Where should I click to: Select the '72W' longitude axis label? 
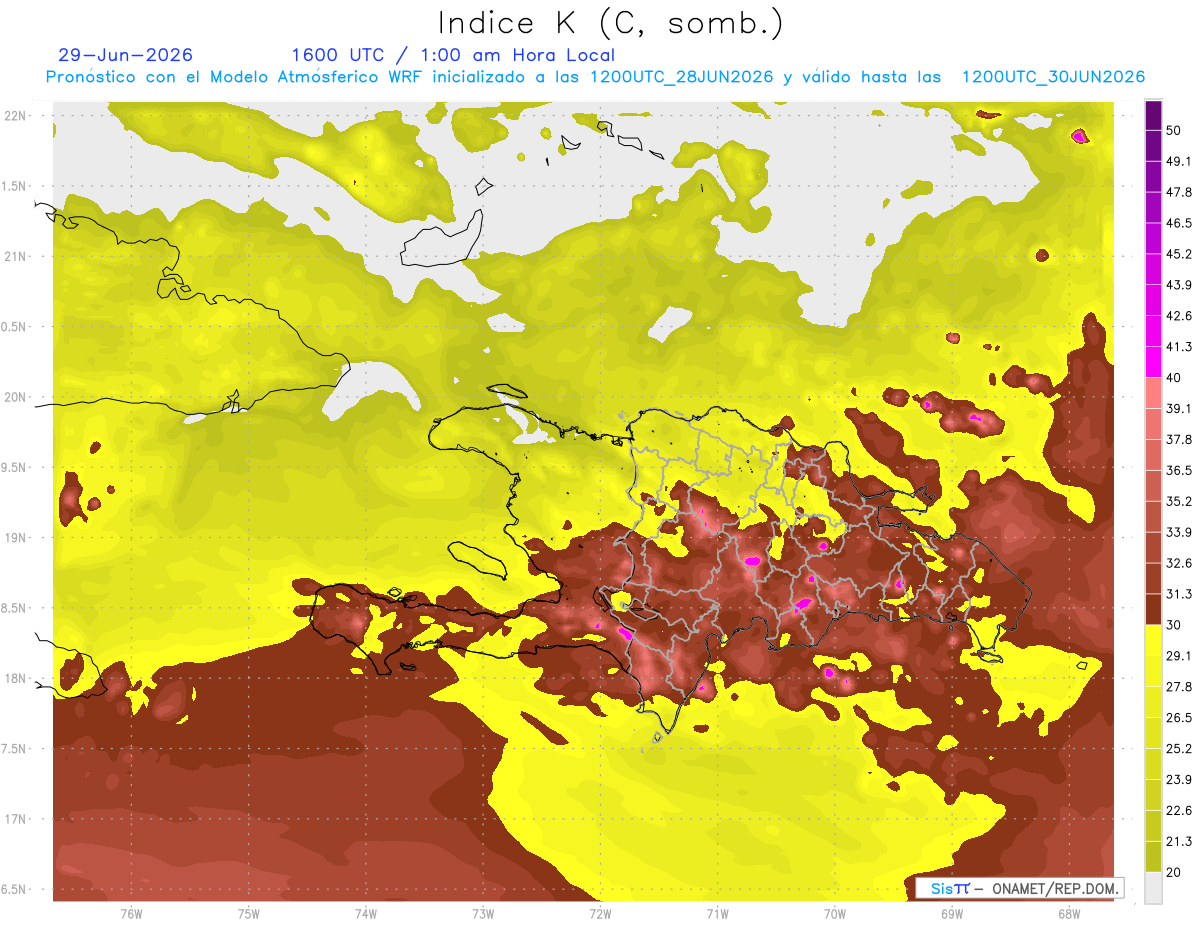(600, 913)
